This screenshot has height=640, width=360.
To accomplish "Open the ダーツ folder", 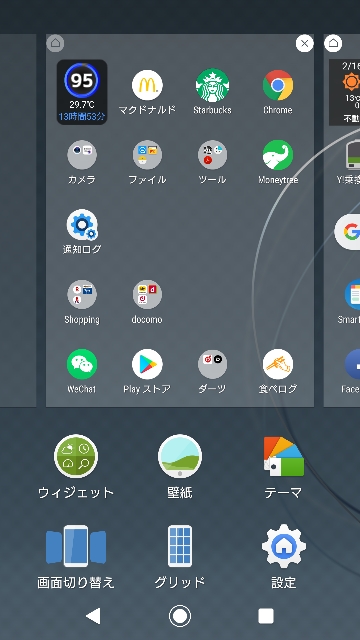I will [212, 364].
